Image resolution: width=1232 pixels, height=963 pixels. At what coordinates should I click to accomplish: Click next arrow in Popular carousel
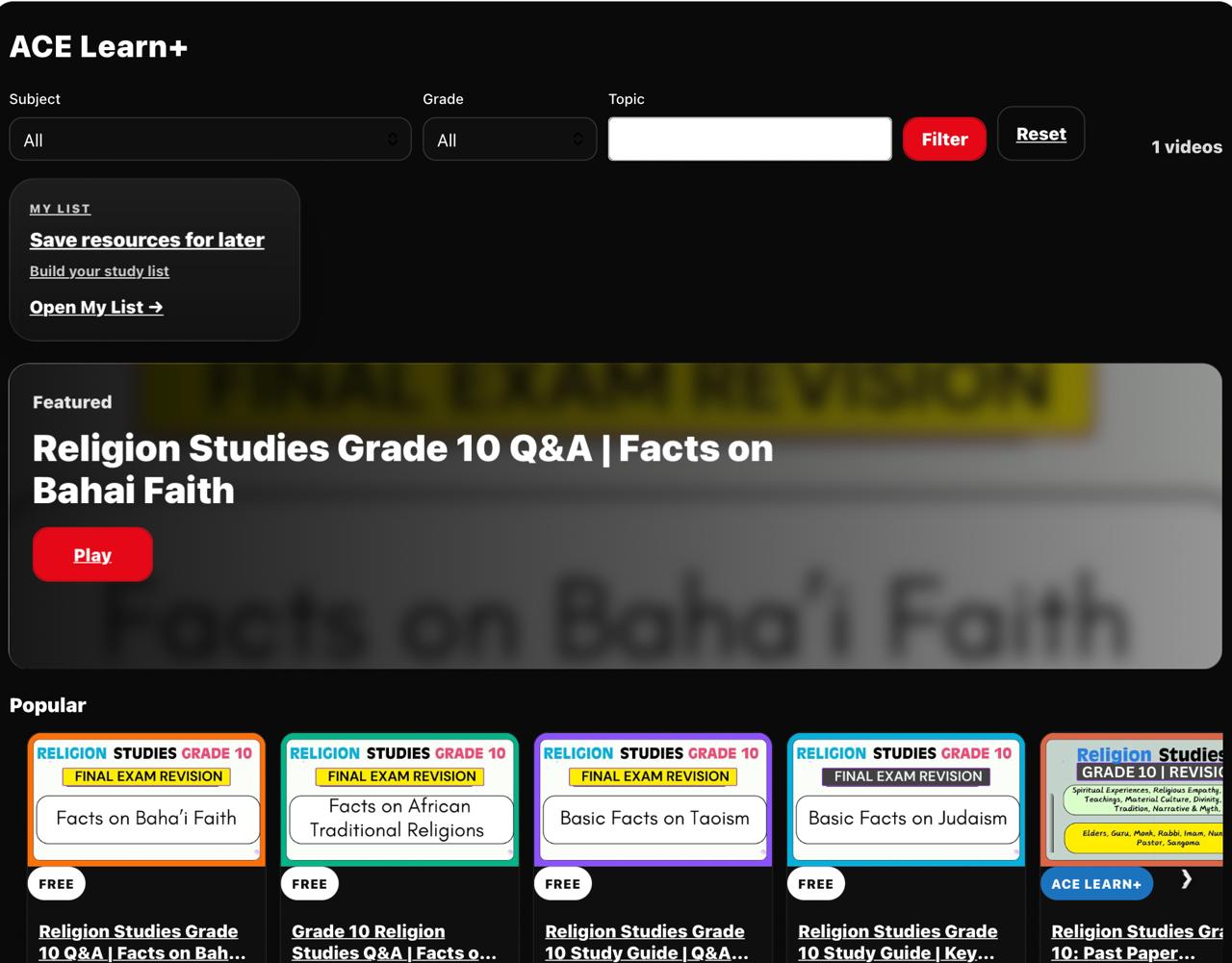click(x=1187, y=879)
